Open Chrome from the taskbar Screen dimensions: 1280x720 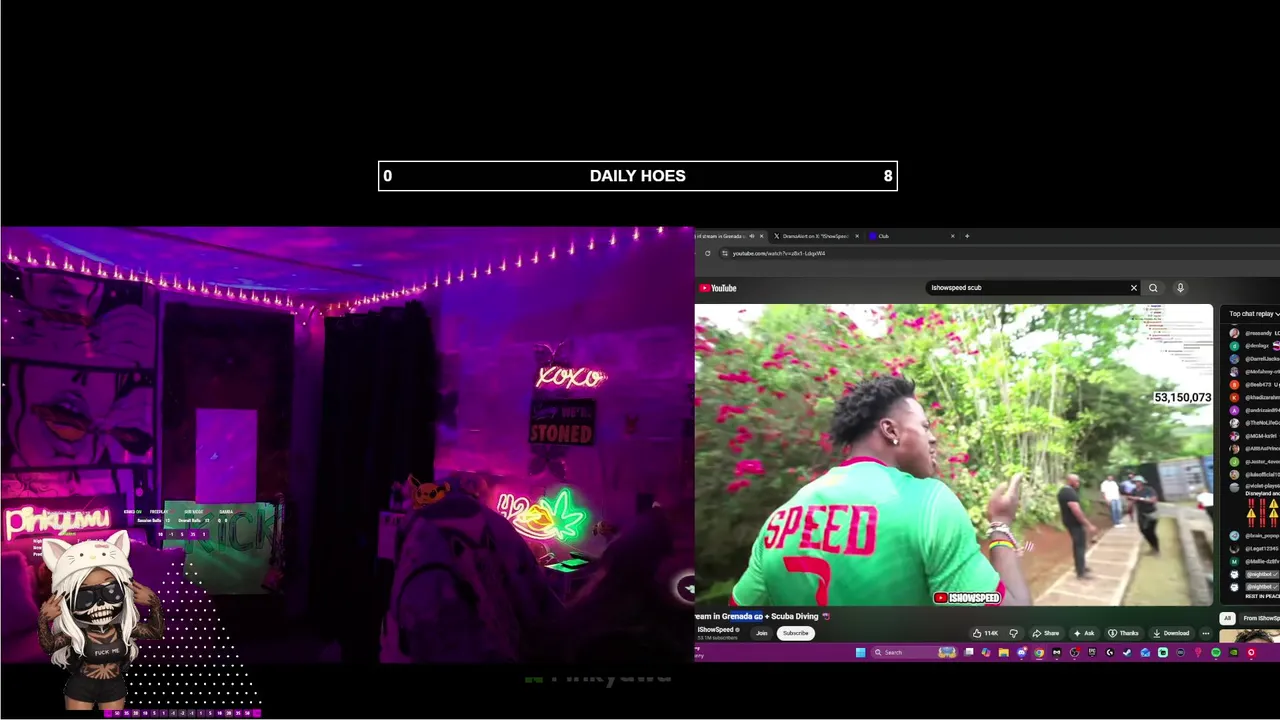tap(1039, 653)
